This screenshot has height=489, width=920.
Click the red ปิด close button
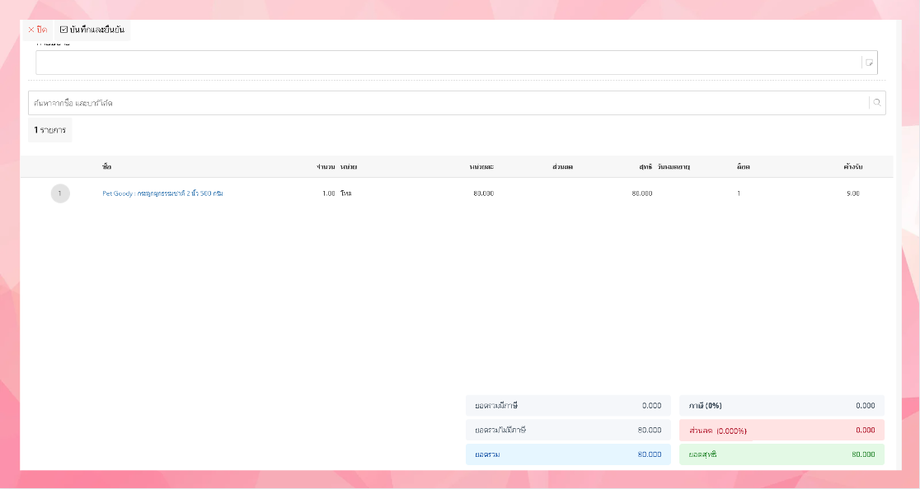click(38, 29)
